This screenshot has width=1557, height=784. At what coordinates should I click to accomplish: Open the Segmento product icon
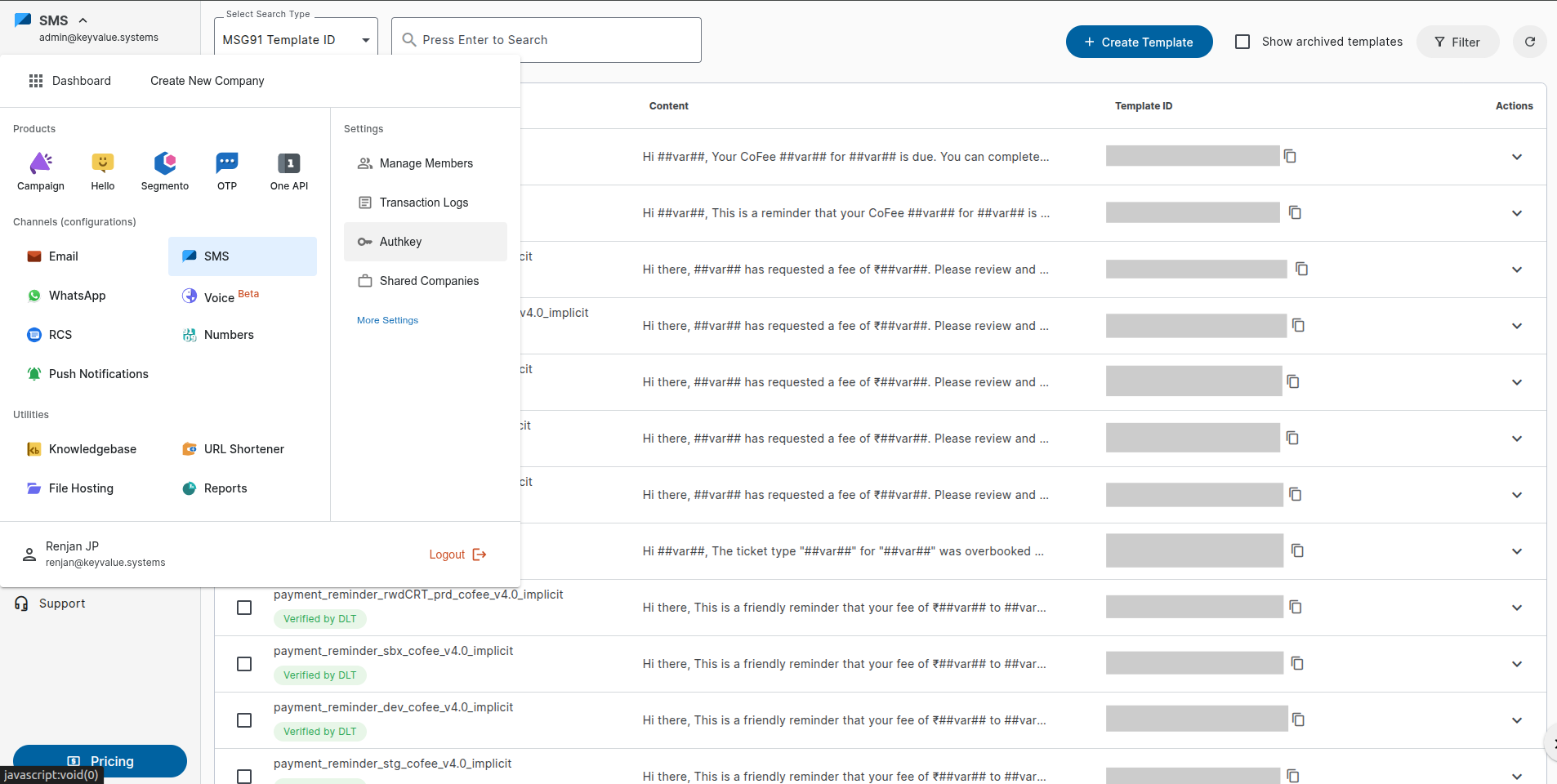[x=165, y=171]
